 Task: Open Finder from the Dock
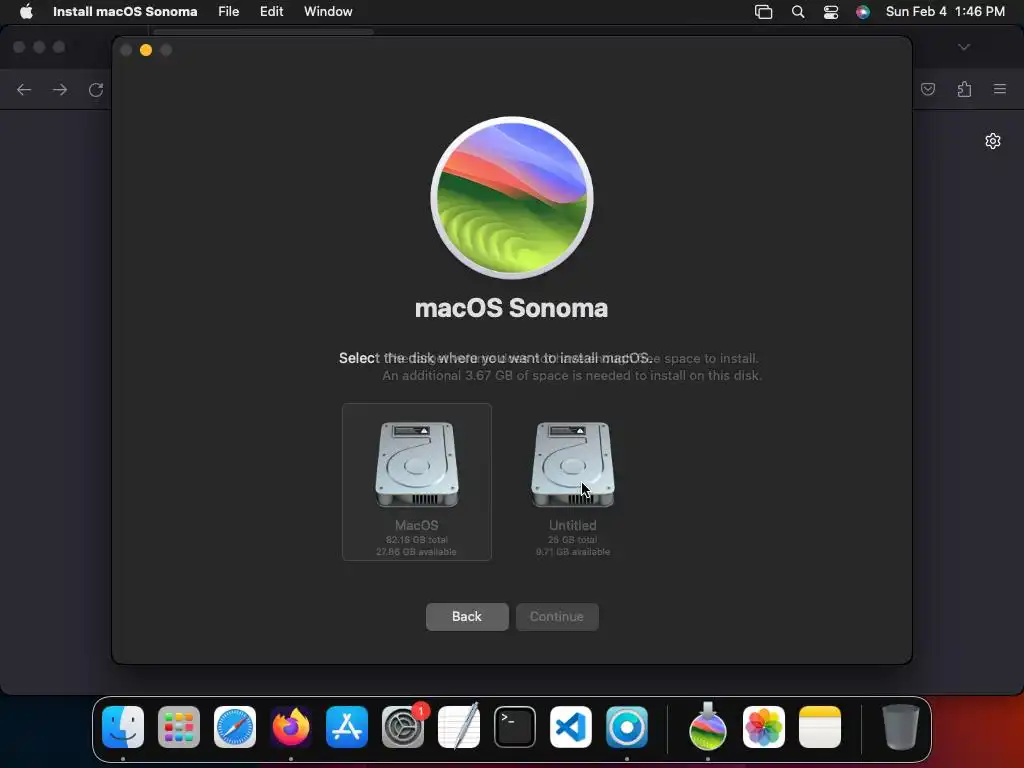click(123, 727)
